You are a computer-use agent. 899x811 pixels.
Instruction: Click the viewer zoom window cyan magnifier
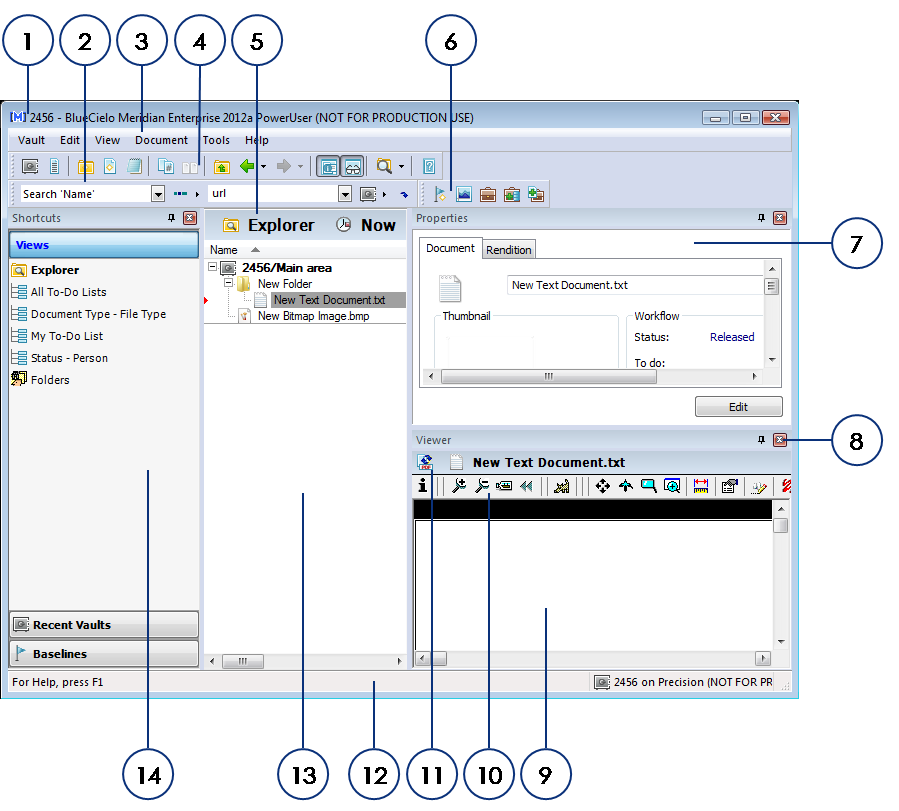tap(648, 486)
